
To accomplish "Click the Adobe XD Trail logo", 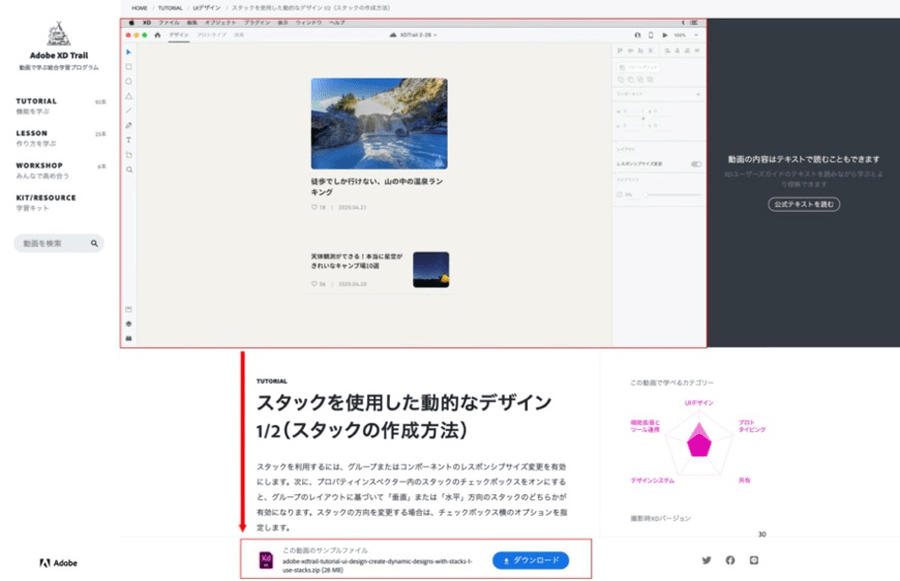I will tap(59, 34).
